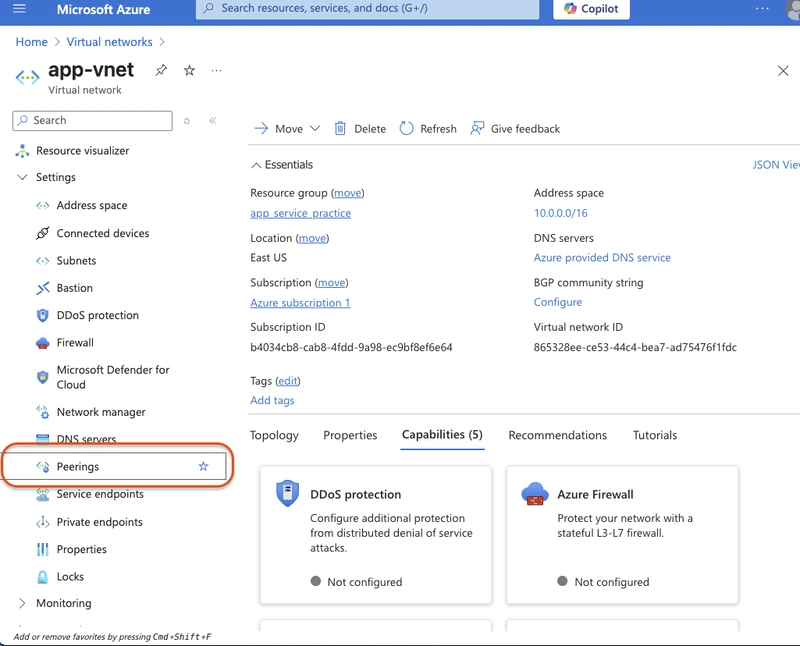
Task: Click move link next to Location
Action: click(x=312, y=238)
